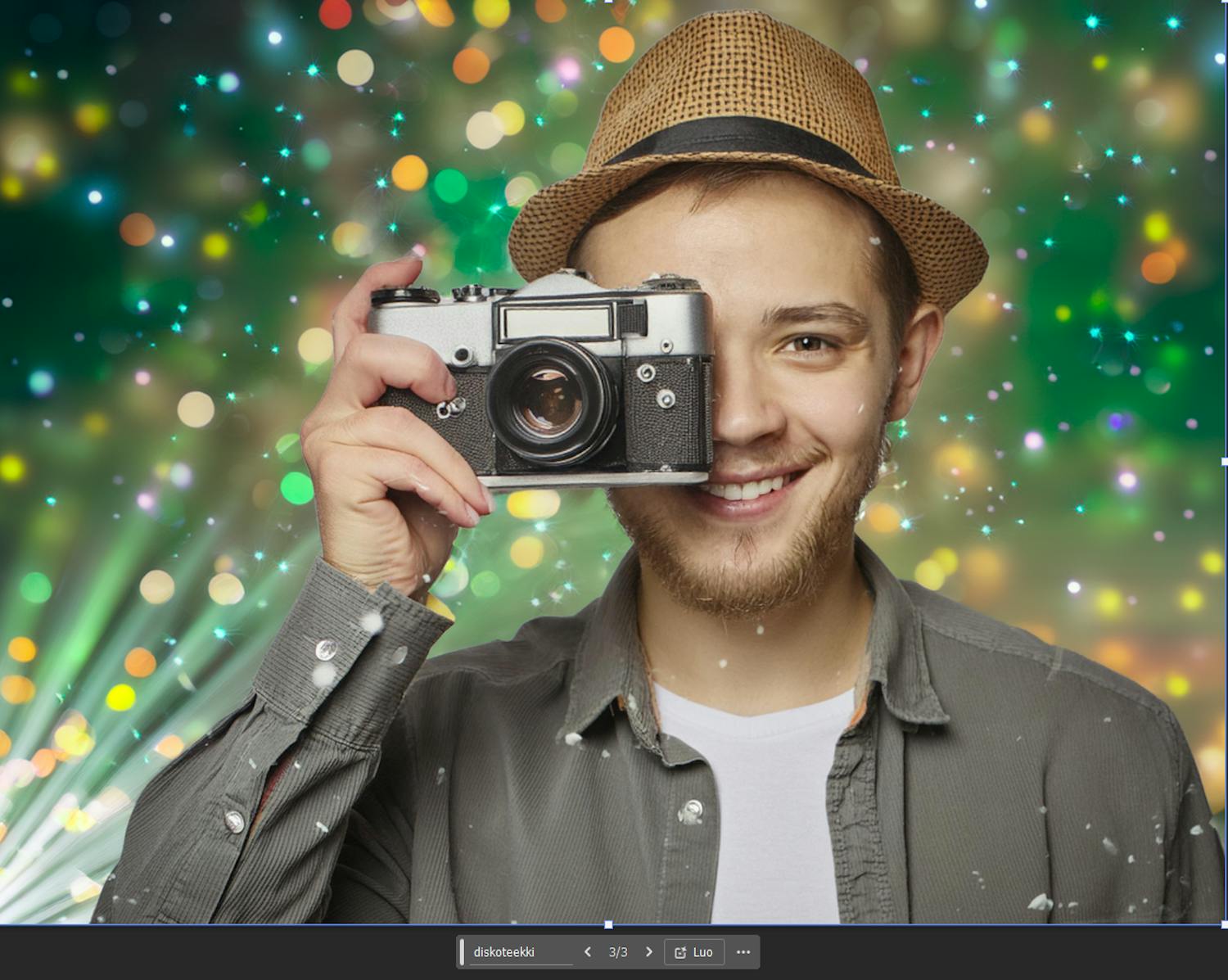Image resolution: width=1228 pixels, height=980 pixels.
Task: Select the bottom-center transform handle
Action: point(608,924)
